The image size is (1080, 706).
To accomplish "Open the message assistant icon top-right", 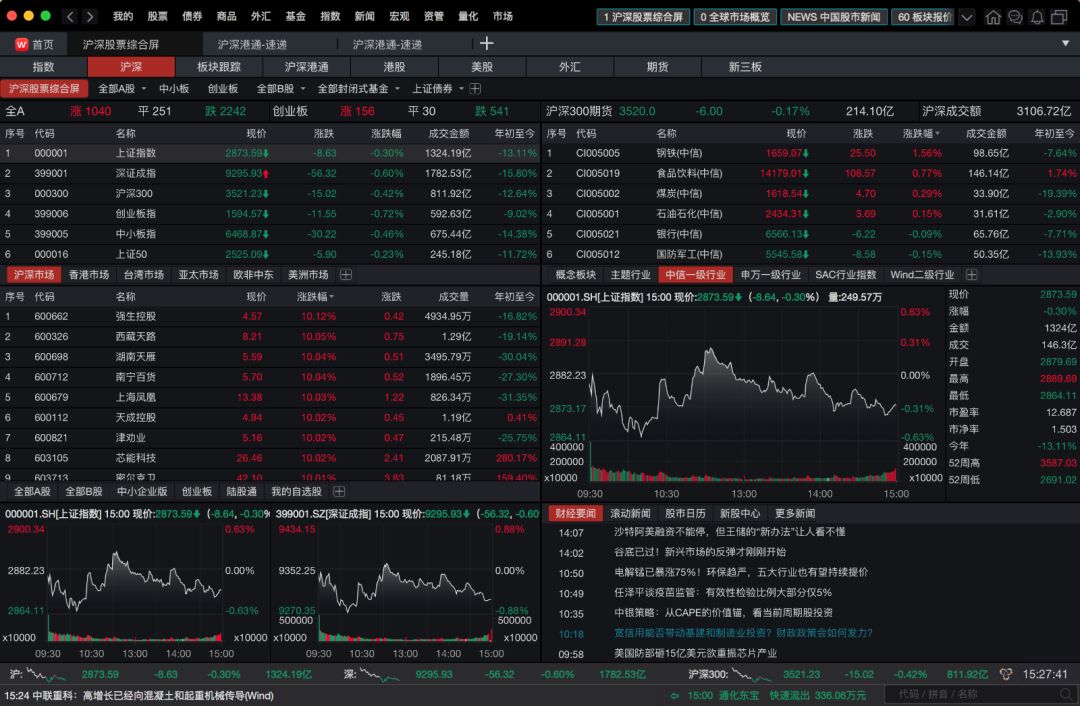I will click(x=1016, y=16).
